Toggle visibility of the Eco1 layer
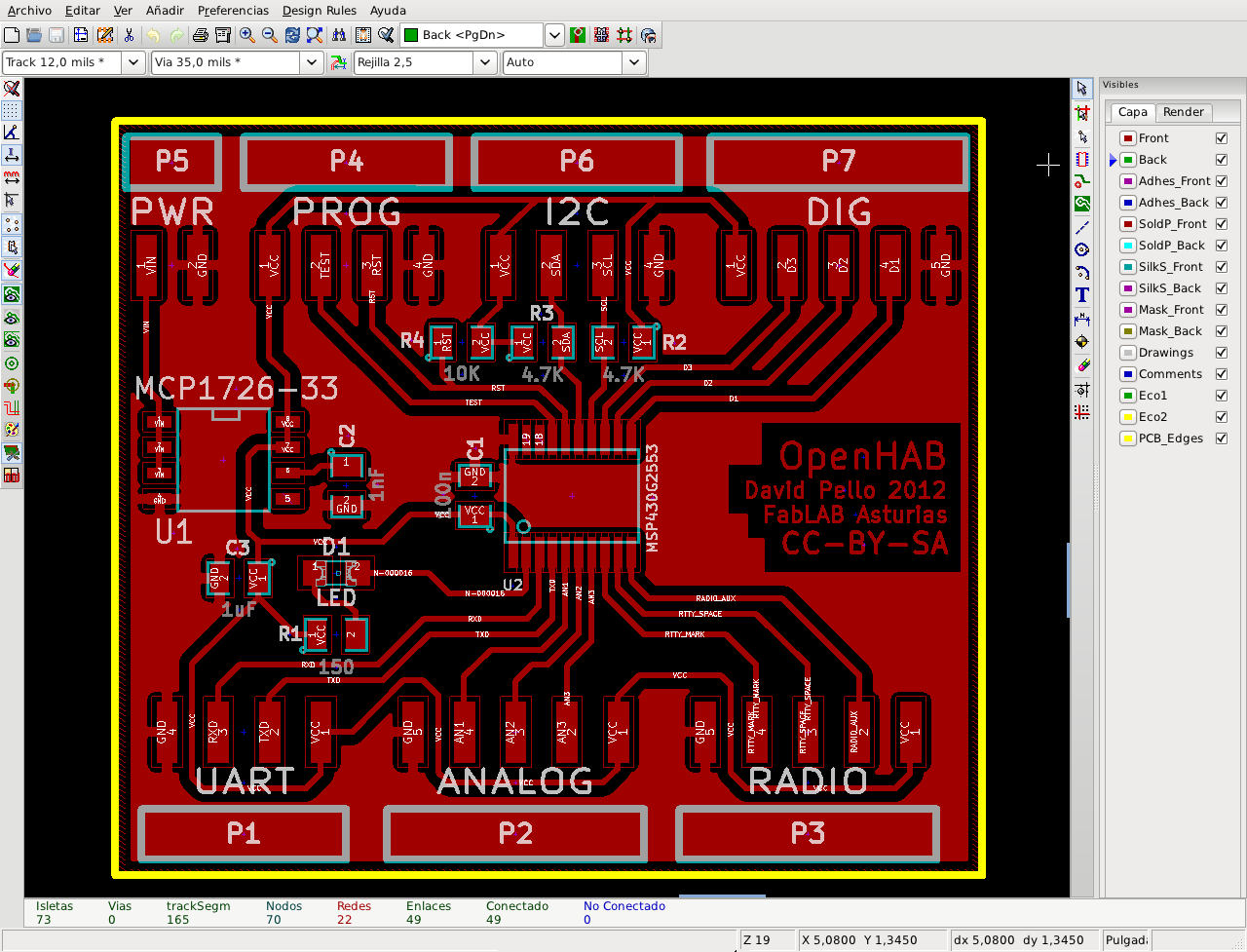Viewport: 1247px width, 952px height. (1222, 396)
